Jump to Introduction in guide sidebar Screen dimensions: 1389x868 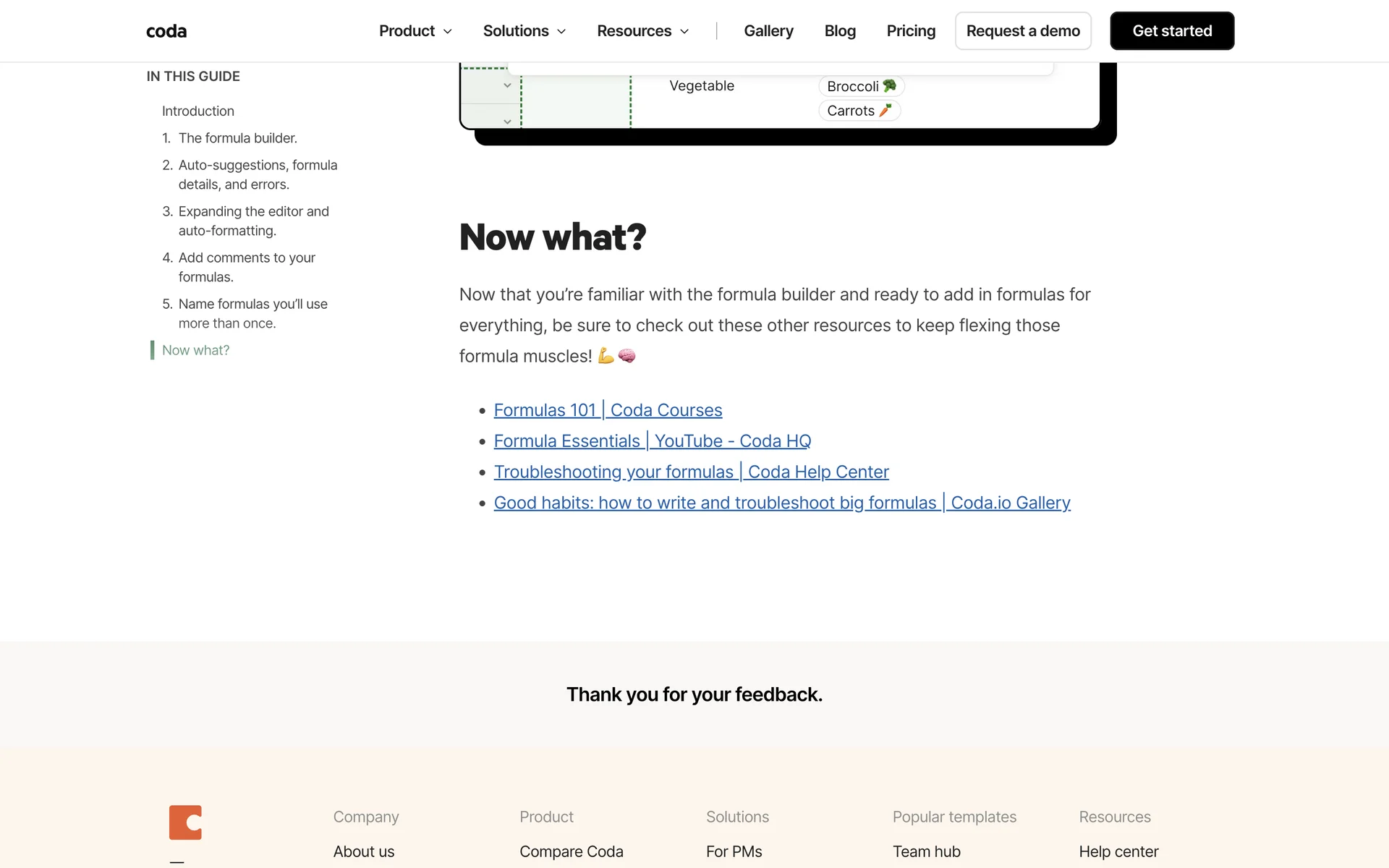click(198, 111)
